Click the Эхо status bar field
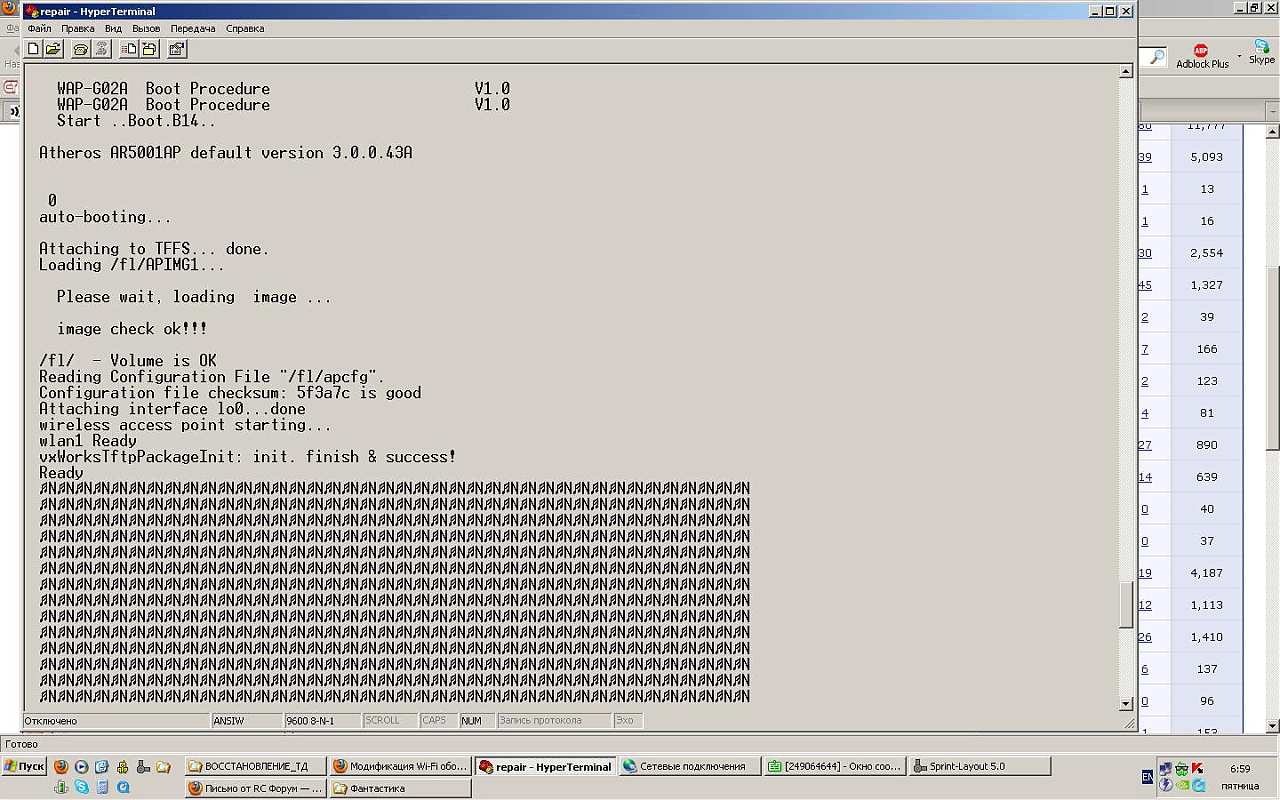This screenshot has width=1280, height=800. click(x=628, y=720)
